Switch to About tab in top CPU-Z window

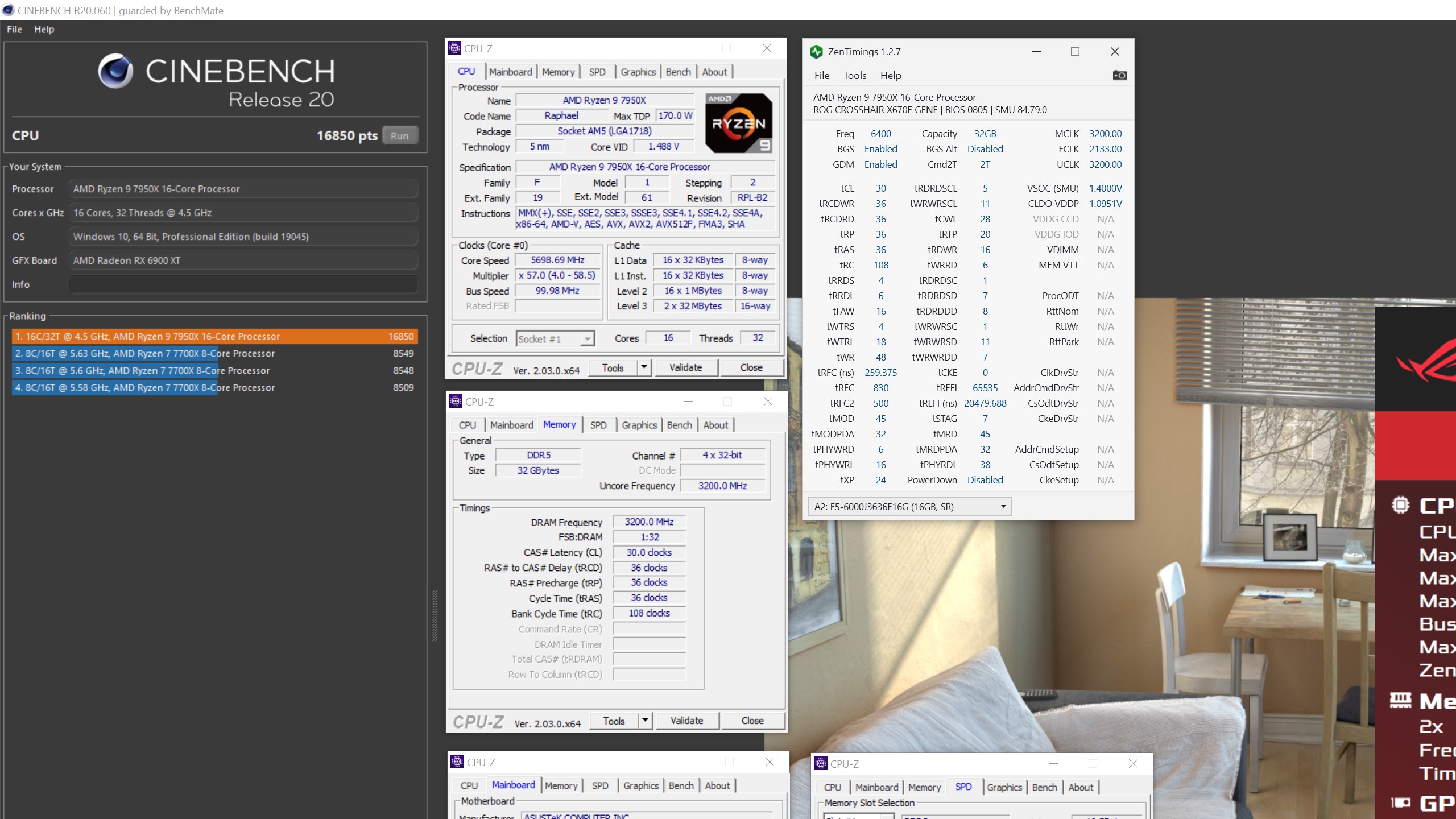[x=714, y=72]
